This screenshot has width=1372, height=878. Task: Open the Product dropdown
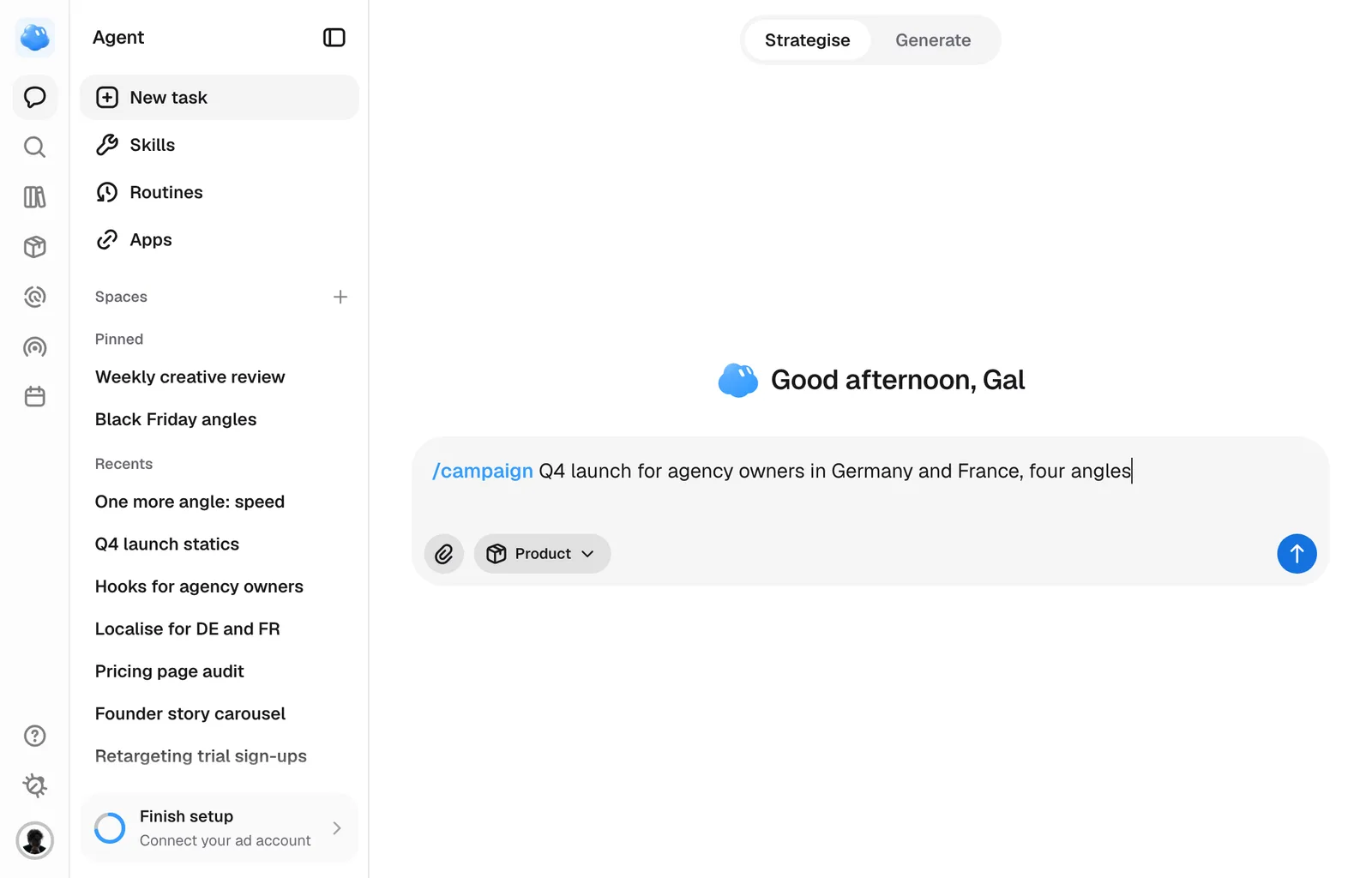(x=542, y=554)
